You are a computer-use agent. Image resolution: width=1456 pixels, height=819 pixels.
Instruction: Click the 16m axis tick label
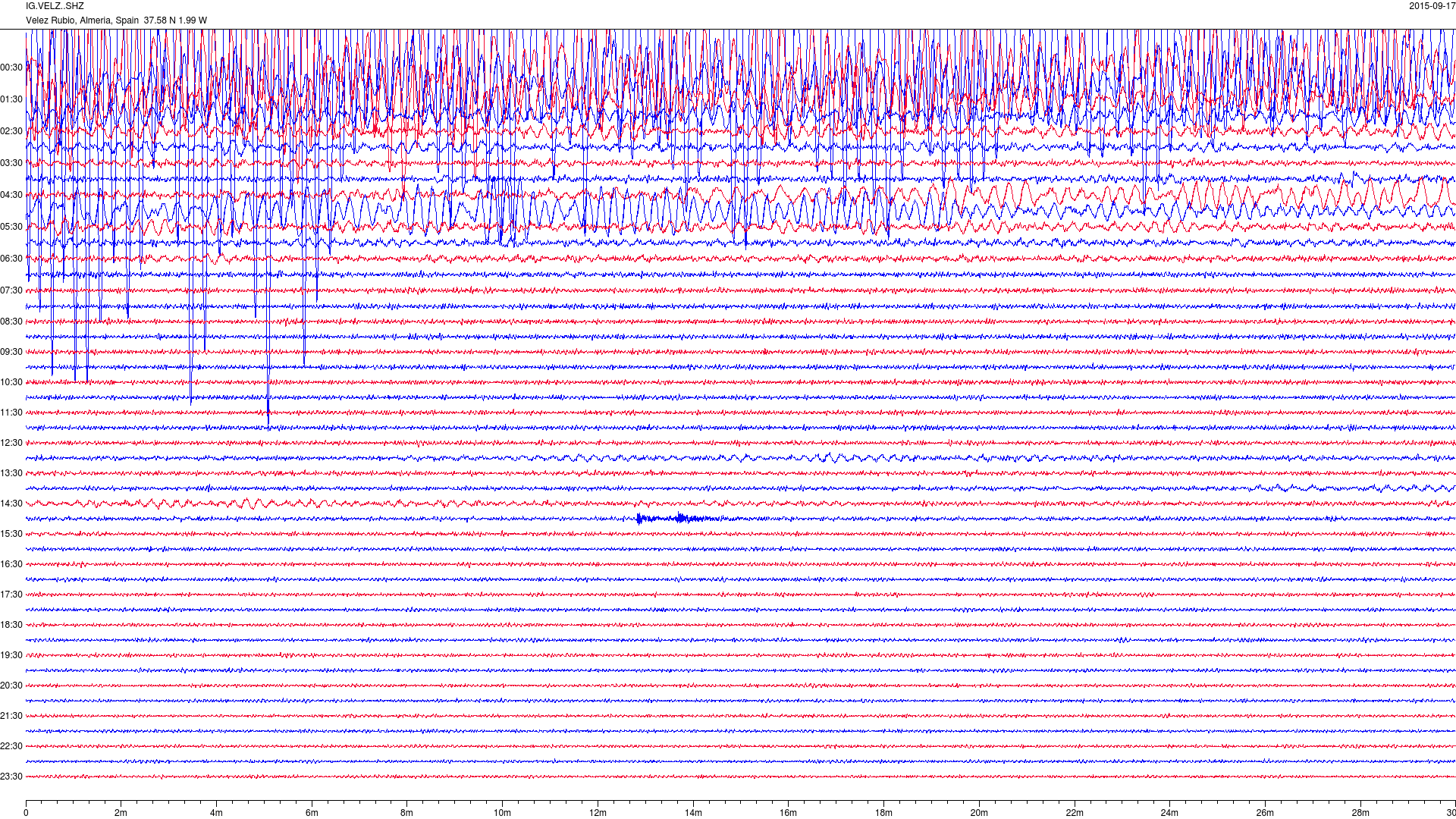point(789,813)
